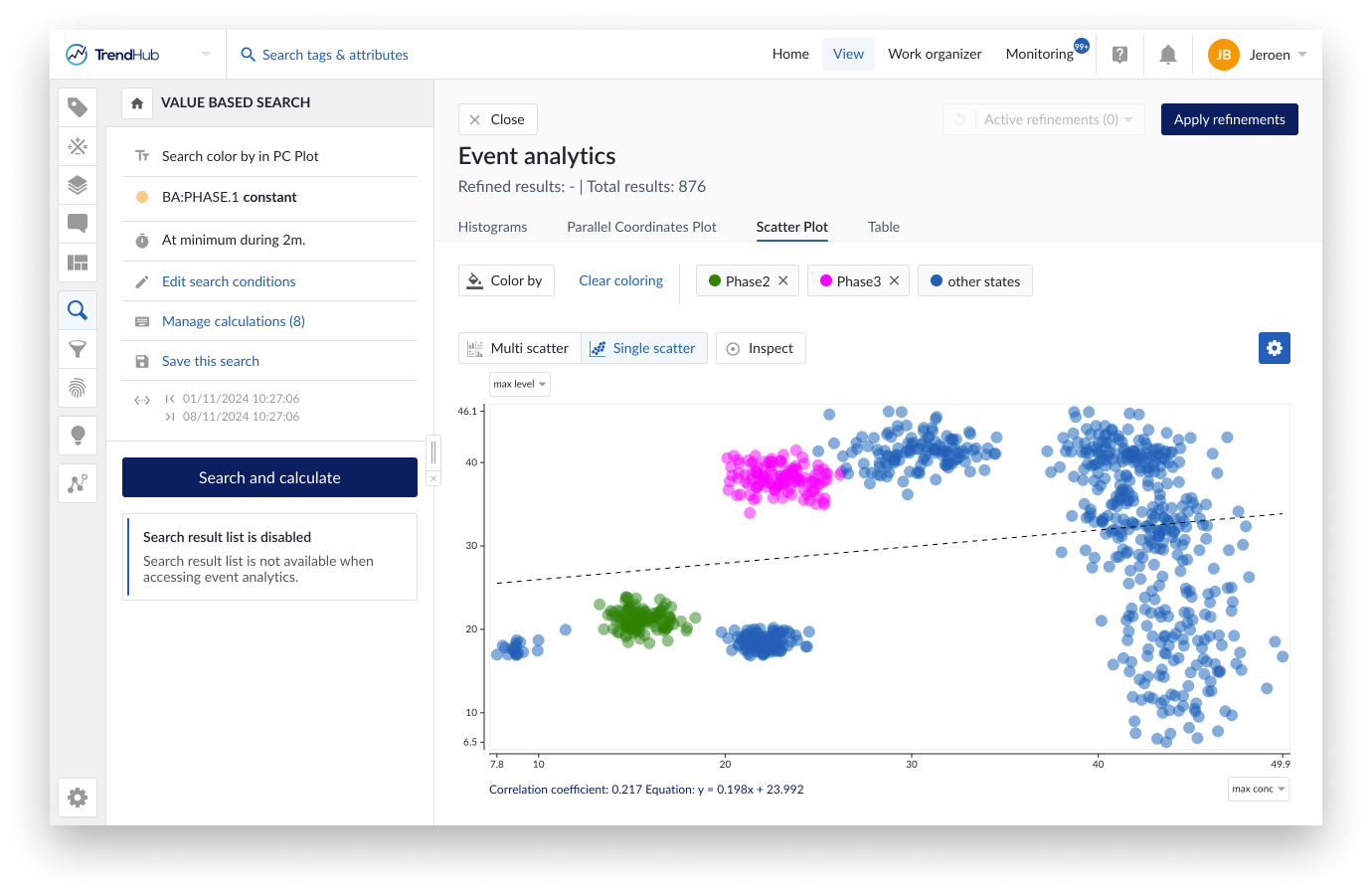The width and height of the screenshot is (1372, 895).
Task: Switch to Multi scatter mode
Action: (x=519, y=348)
